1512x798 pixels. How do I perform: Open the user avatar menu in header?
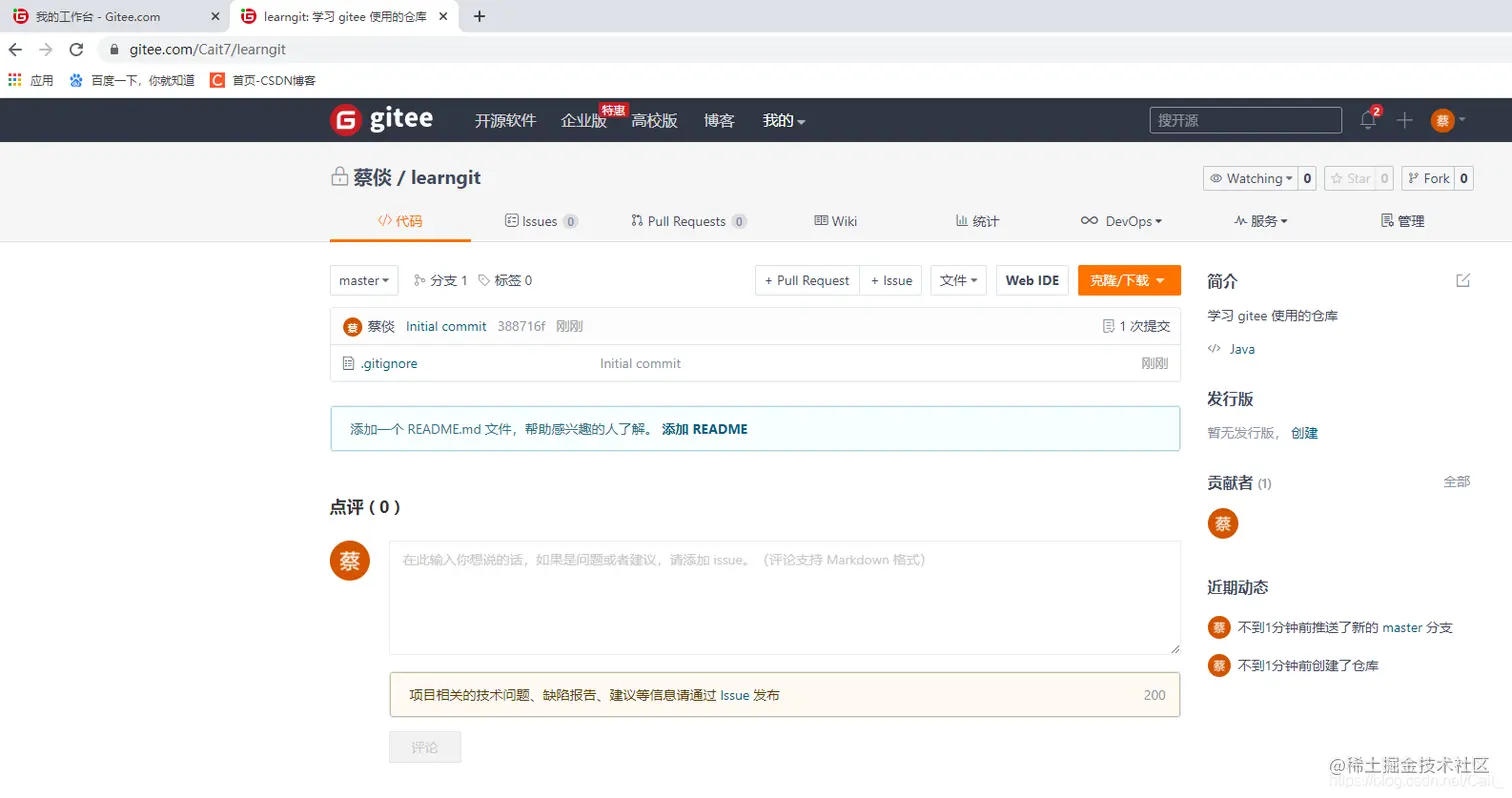coord(1448,120)
